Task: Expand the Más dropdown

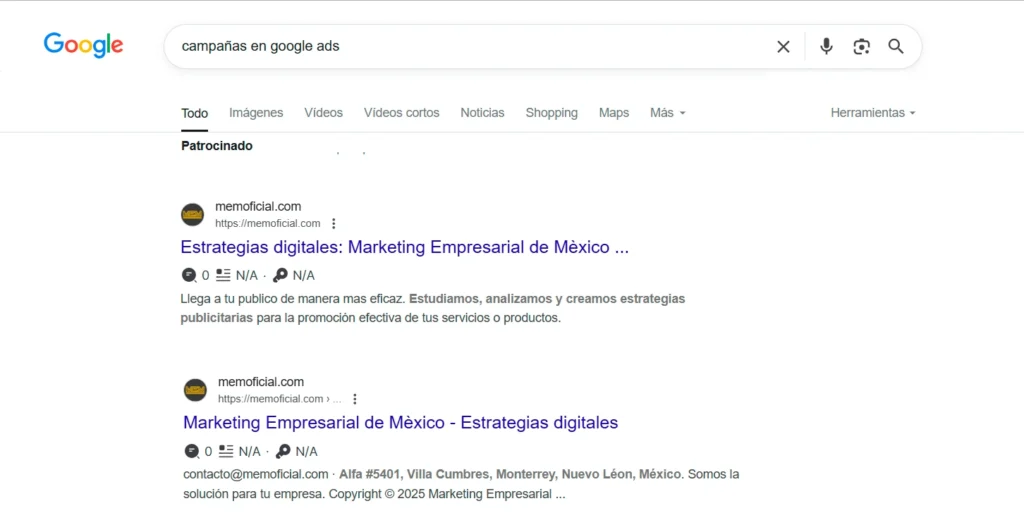Action: click(x=667, y=113)
